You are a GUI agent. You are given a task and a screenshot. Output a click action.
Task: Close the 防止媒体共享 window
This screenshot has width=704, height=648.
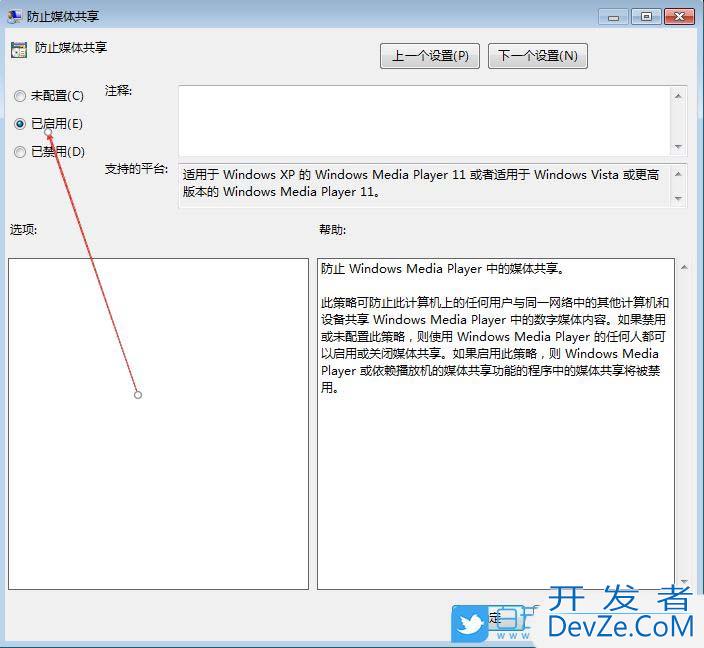point(679,17)
